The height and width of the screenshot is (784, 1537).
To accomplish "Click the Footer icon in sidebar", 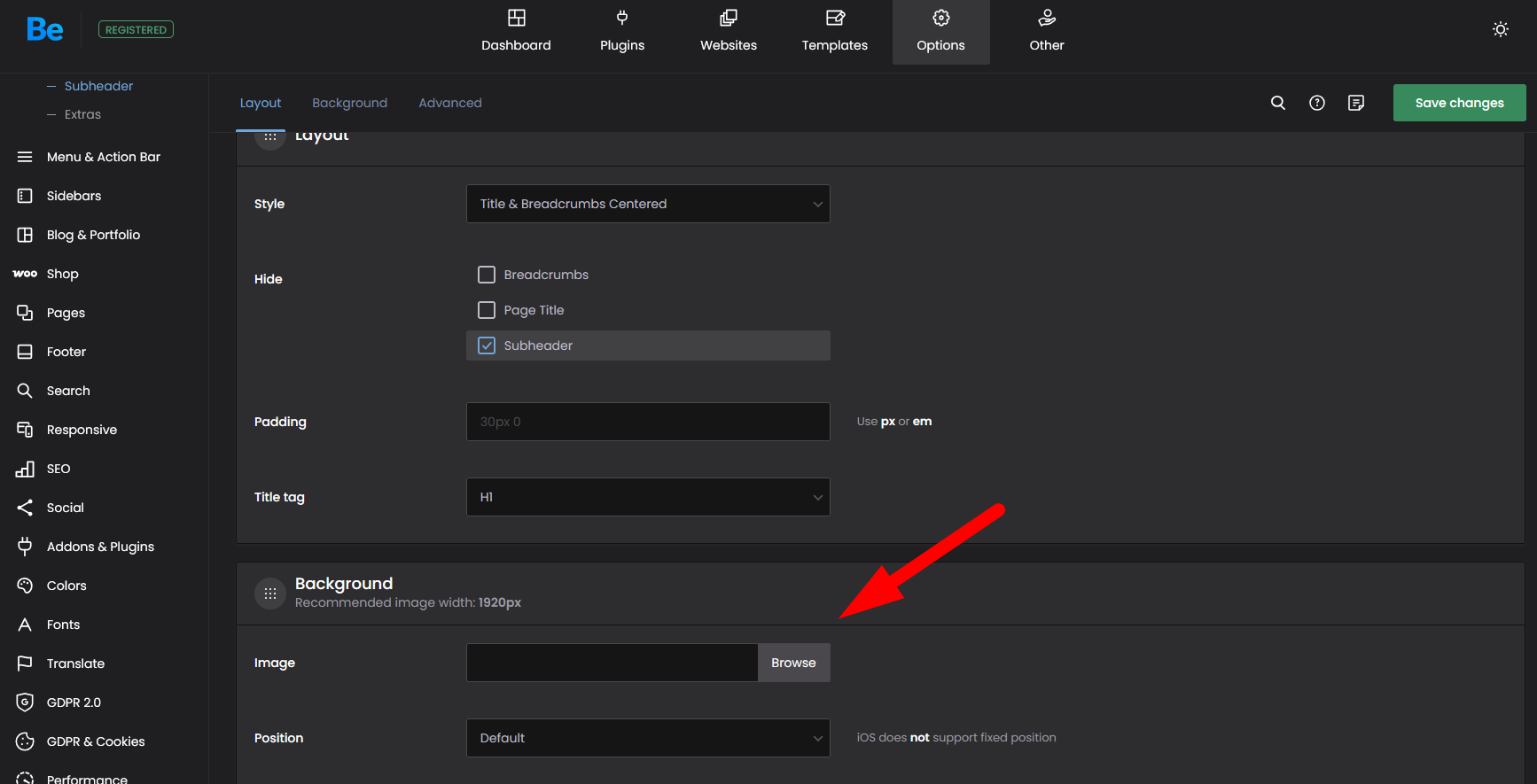I will click(x=25, y=352).
